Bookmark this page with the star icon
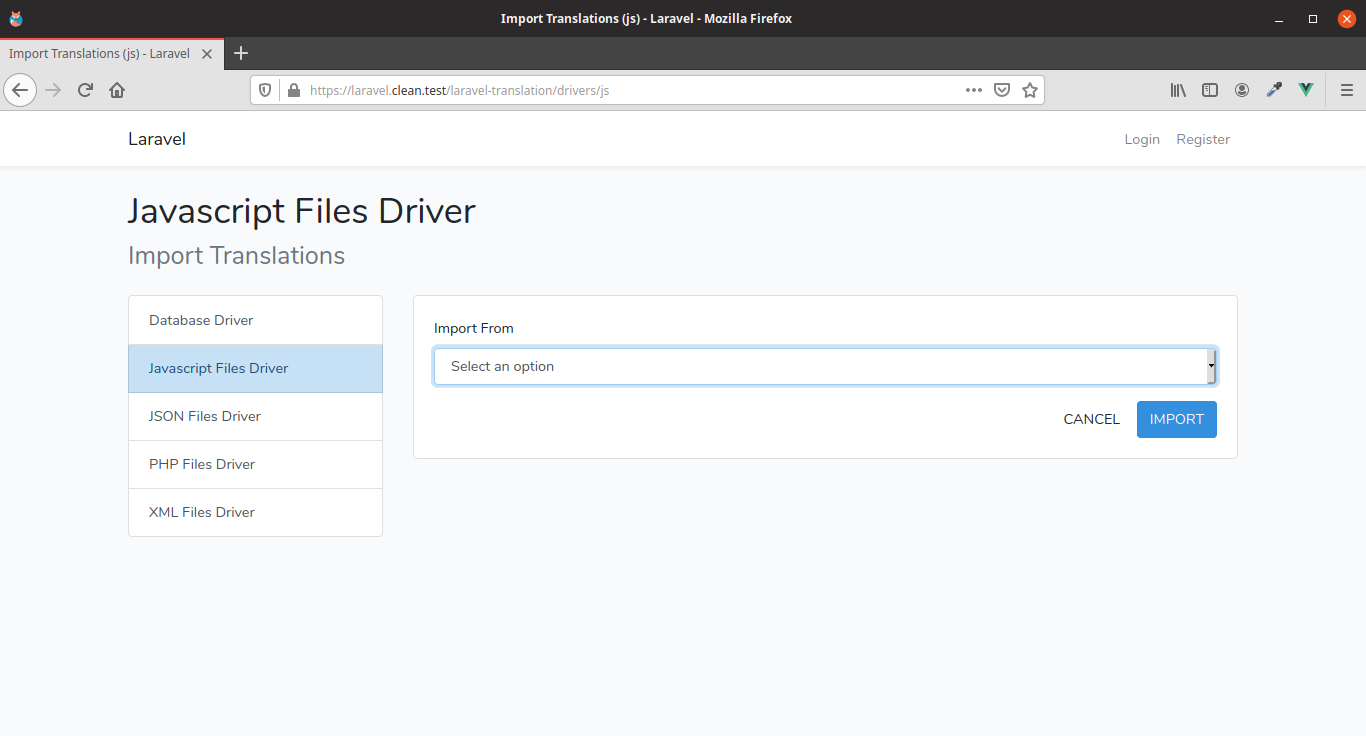Screen dimensions: 1366x736 [x=1030, y=90]
